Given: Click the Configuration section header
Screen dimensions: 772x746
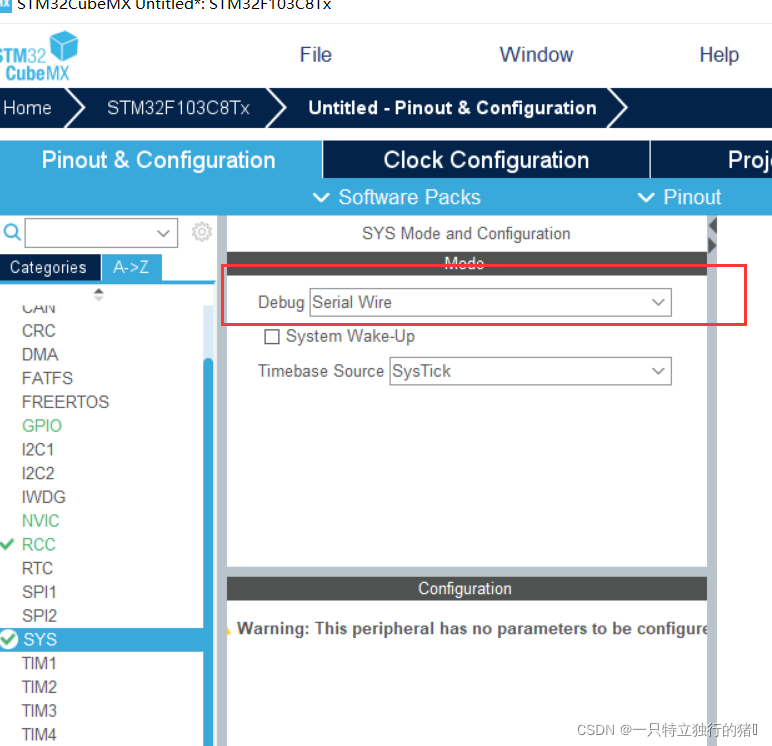Looking at the screenshot, I should 466,588.
